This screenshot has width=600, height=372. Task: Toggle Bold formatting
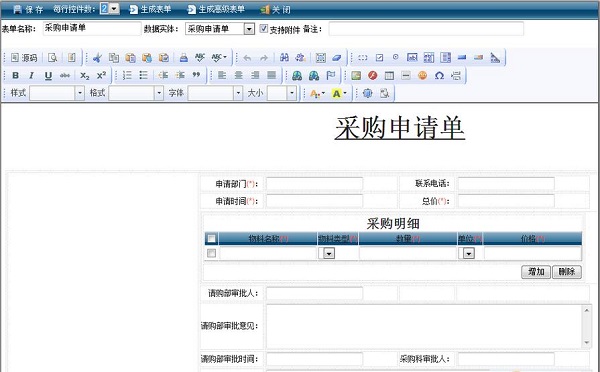pos(15,75)
